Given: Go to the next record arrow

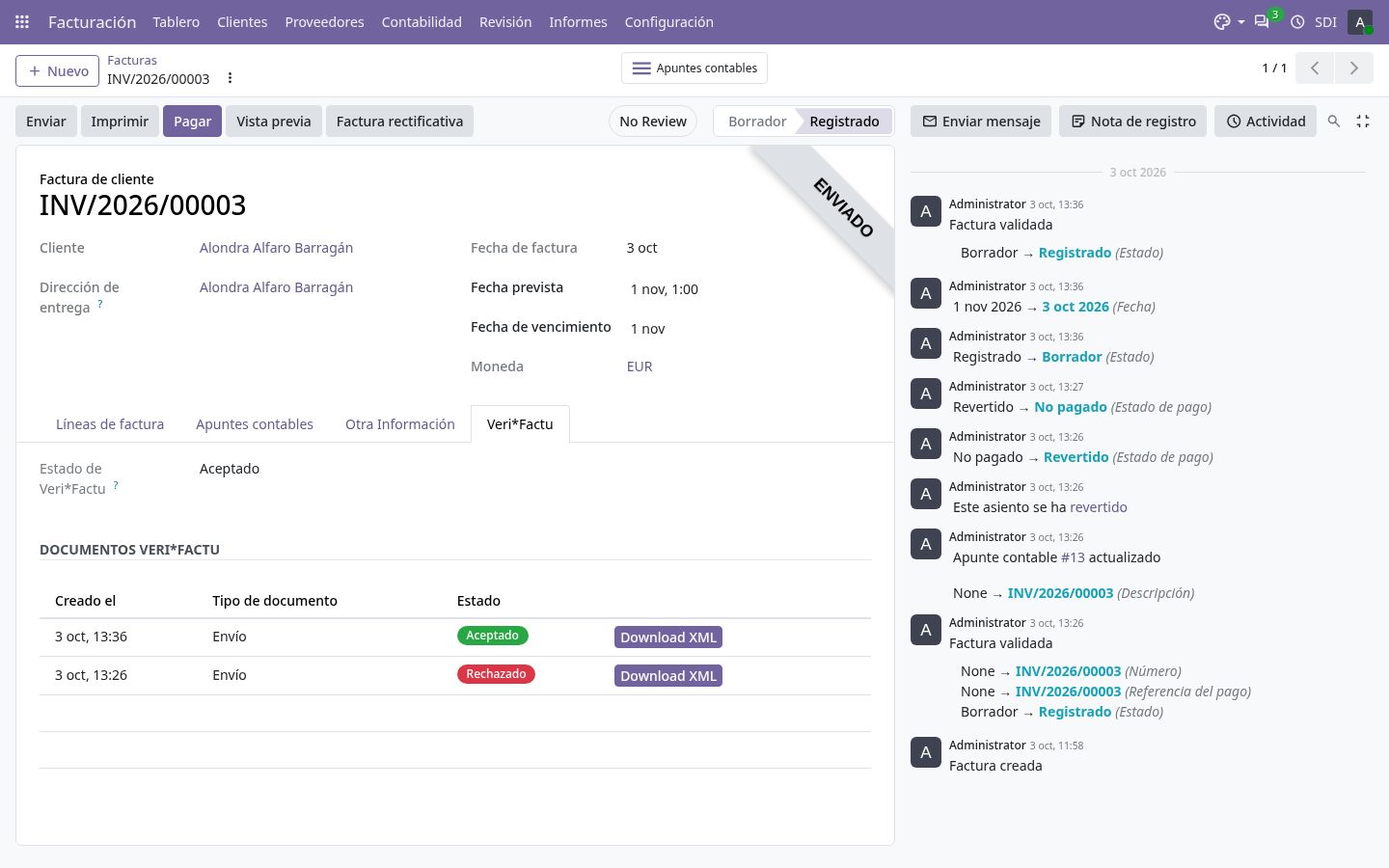Looking at the screenshot, I should tap(1353, 68).
